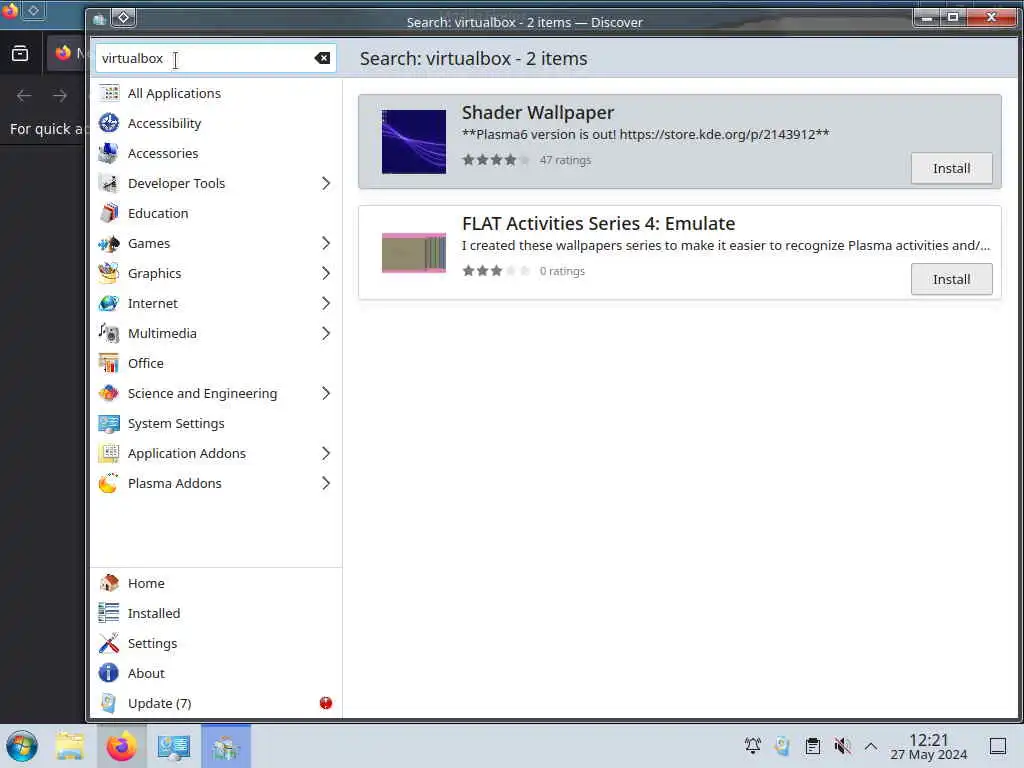Expand the Plasma Addons category
Image resolution: width=1024 pixels, height=768 pixels.
pos(326,484)
